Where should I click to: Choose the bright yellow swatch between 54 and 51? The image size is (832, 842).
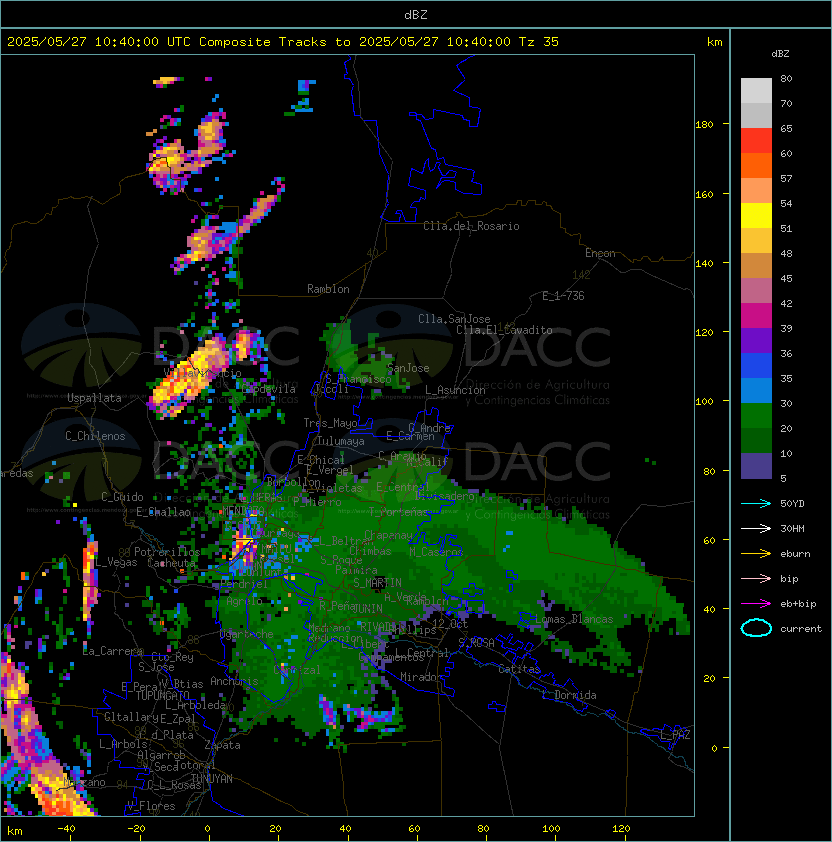756,215
